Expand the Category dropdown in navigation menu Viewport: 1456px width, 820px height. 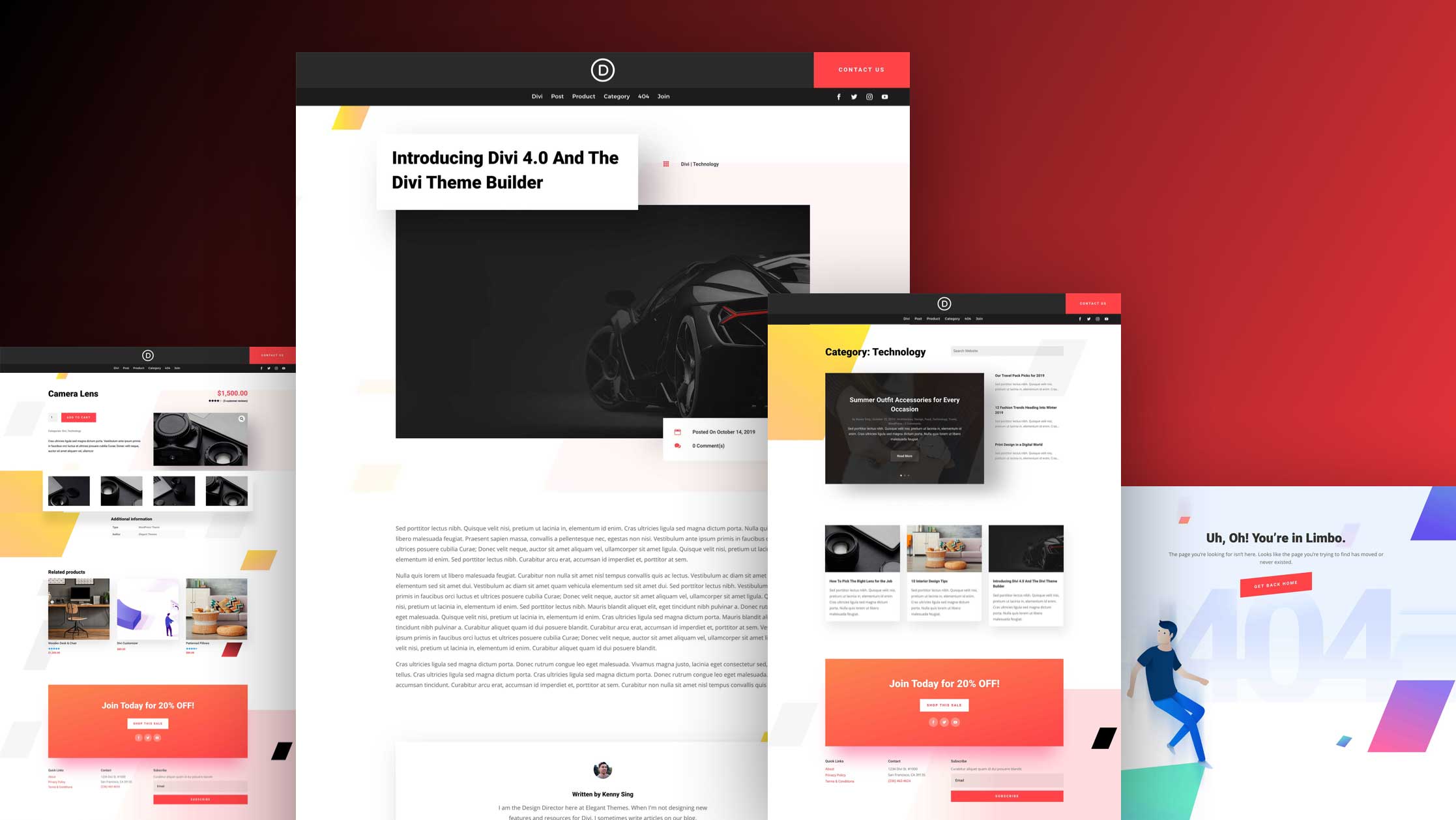pyautogui.click(x=616, y=96)
